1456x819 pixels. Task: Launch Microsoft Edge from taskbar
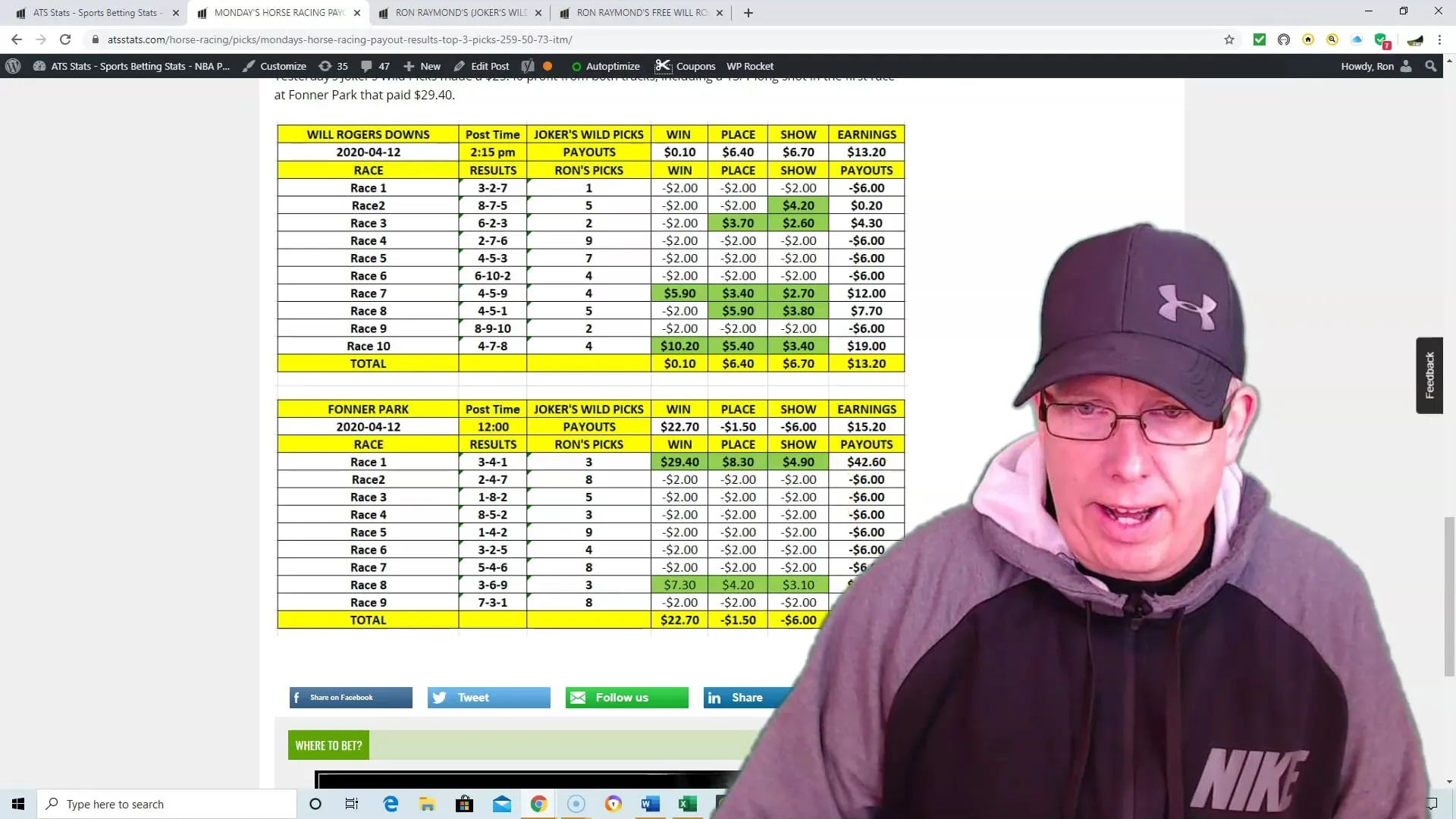click(x=391, y=804)
